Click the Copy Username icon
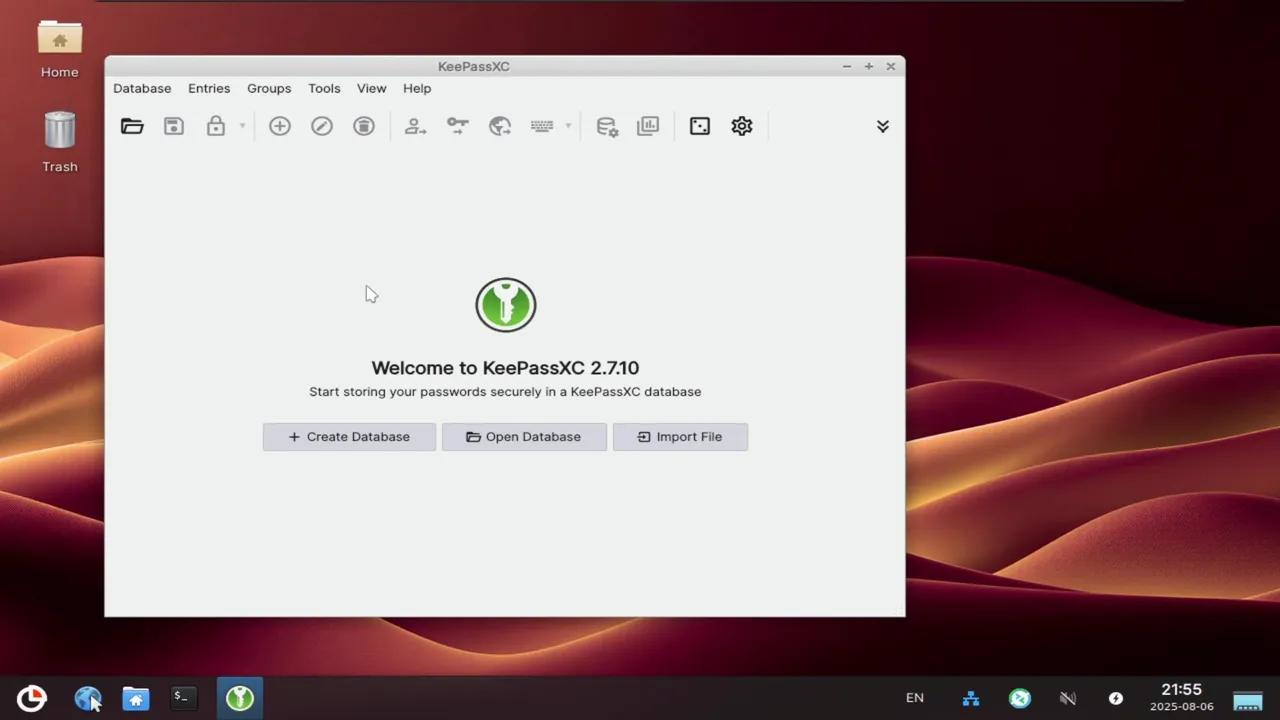Screen dimensions: 1280x720 pyautogui.click(x=415, y=126)
